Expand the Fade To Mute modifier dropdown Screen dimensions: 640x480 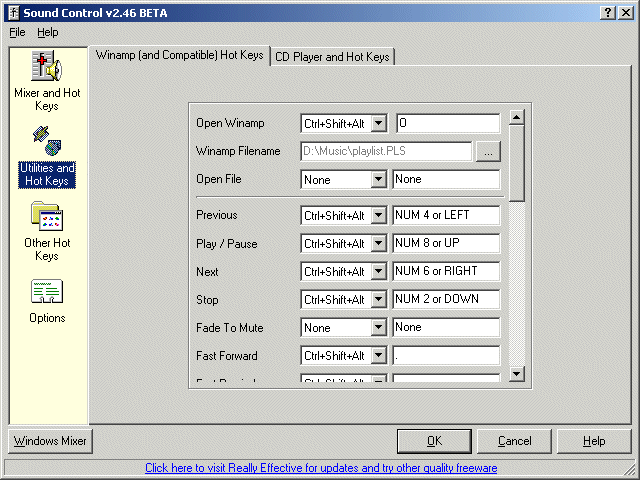coord(379,327)
